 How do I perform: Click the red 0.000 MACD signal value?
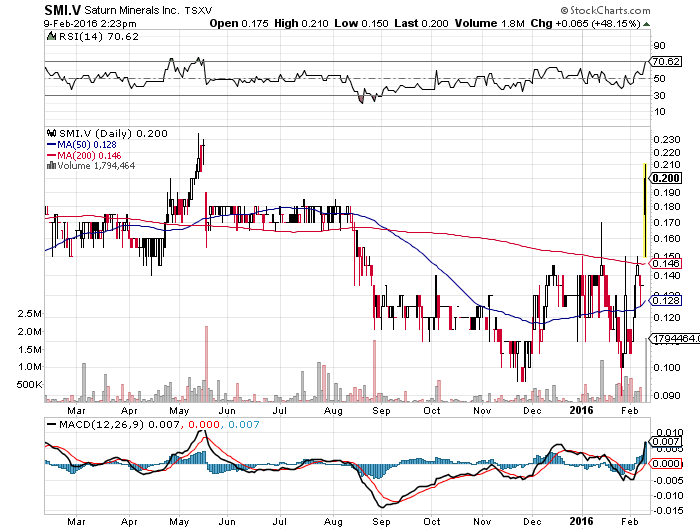click(x=204, y=424)
